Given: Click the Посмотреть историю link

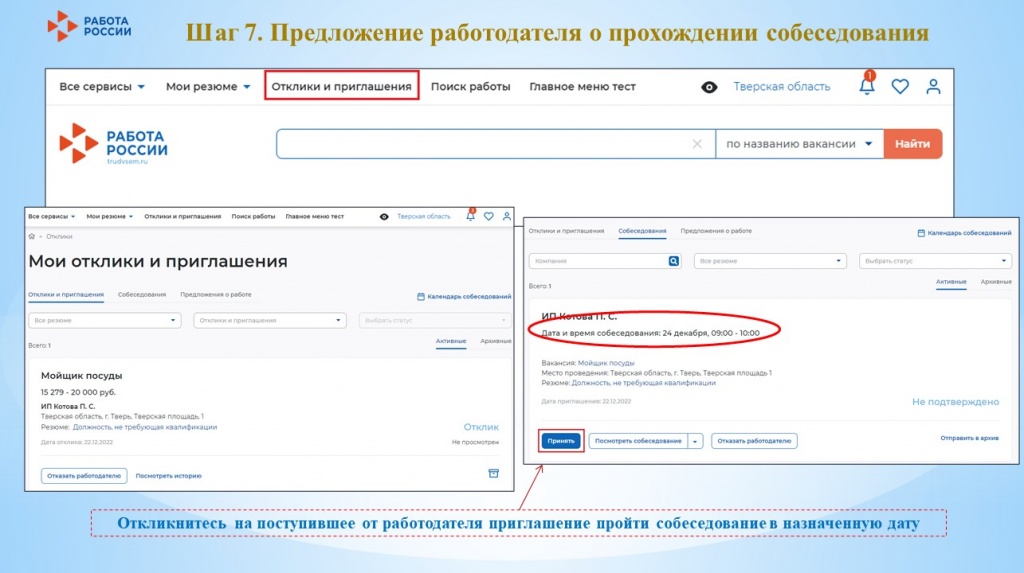Looking at the screenshot, I should pyautogui.click(x=168, y=476).
